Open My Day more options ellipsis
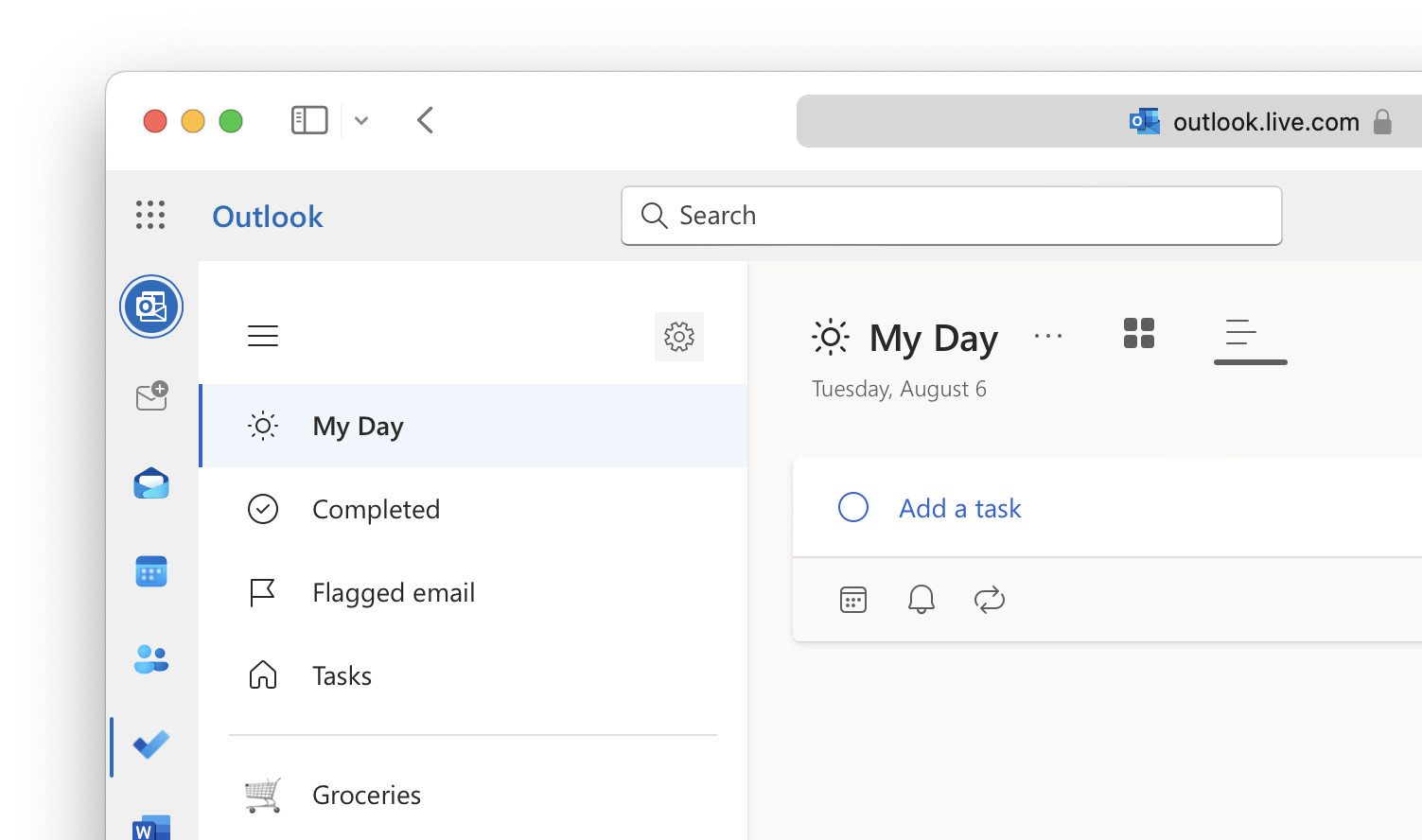The height and width of the screenshot is (840, 1422). tap(1048, 336)
